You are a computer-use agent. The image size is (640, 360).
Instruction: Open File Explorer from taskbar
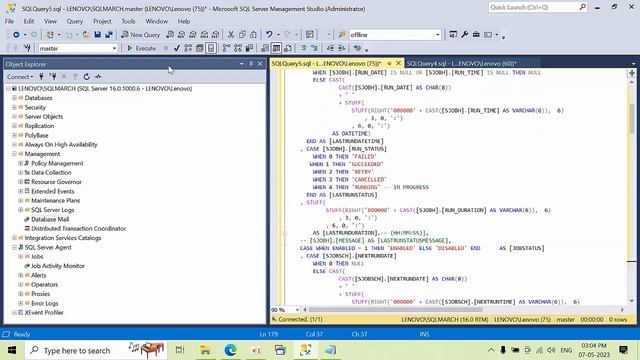205,350
